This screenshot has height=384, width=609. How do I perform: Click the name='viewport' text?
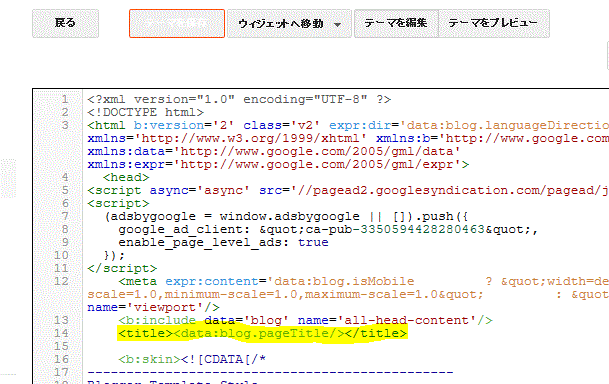coord(153,308)
